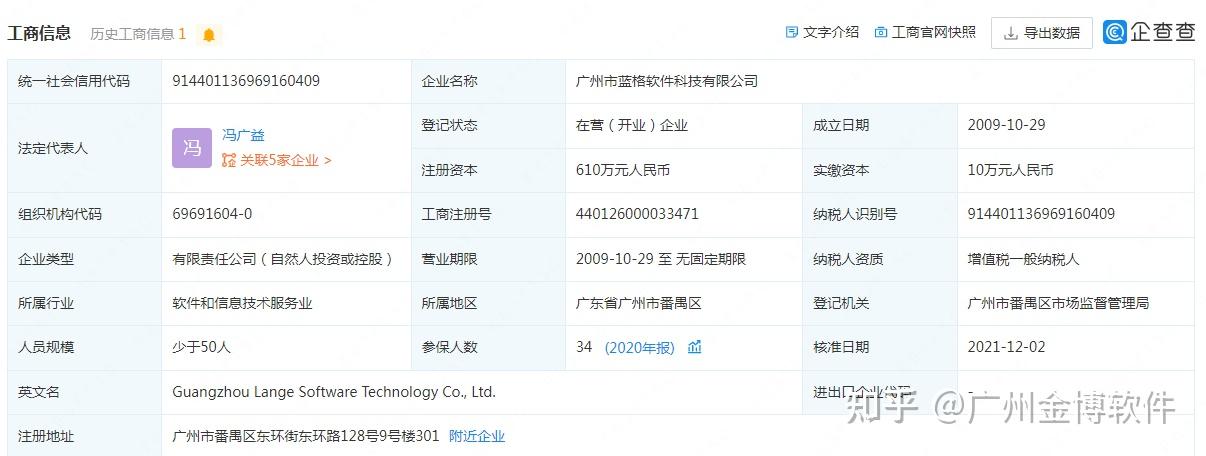
Task: Click the 导出数据 button
Action: click(1041, 33)
